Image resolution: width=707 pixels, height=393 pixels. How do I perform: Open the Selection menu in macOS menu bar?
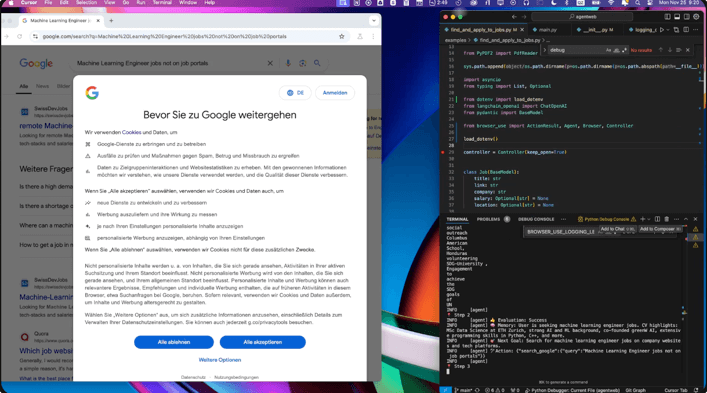coord(86,3)
